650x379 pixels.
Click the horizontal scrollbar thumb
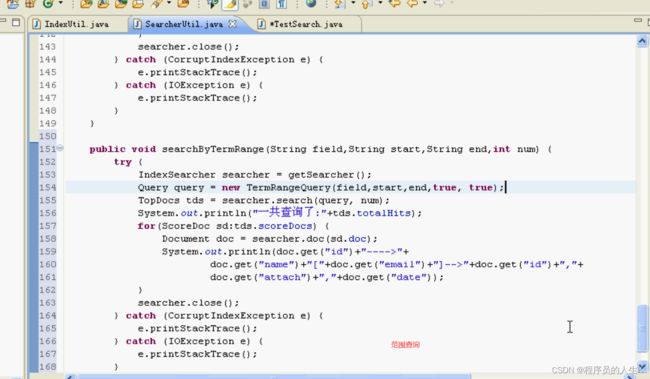[274, 377]
